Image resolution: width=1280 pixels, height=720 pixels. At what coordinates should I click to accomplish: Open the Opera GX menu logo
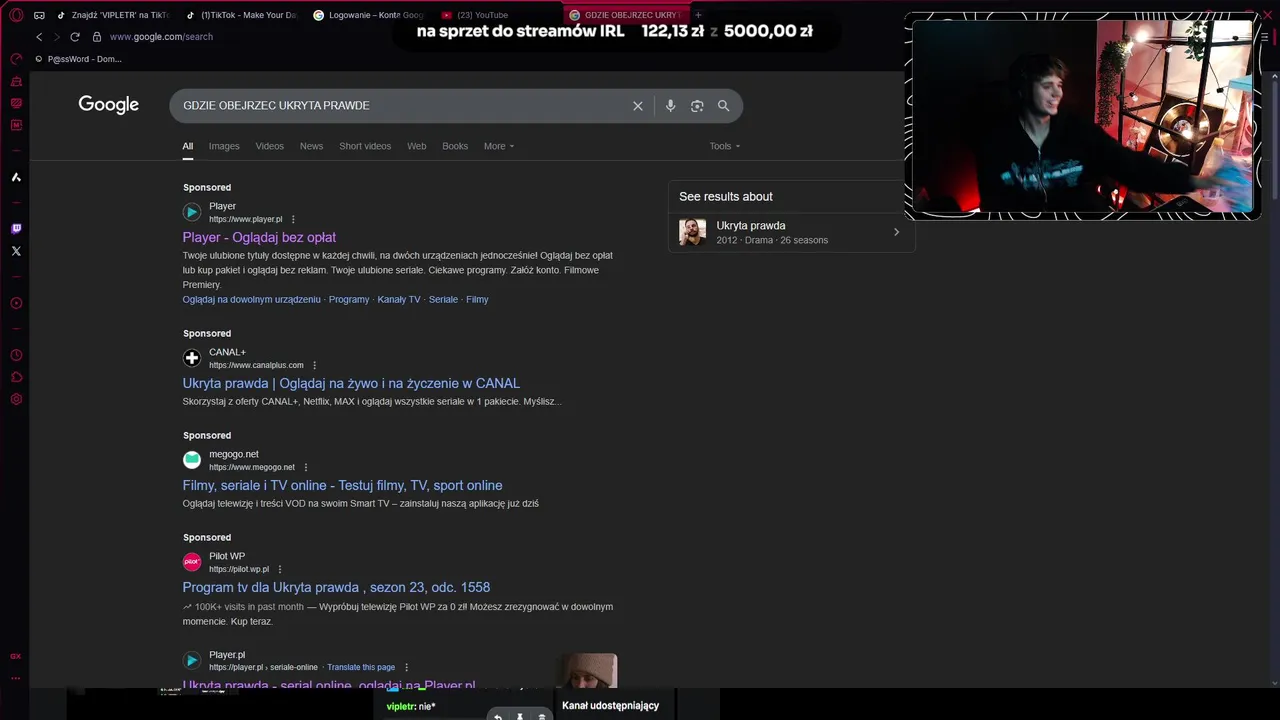pyautogui.click(x=16, y=15)
